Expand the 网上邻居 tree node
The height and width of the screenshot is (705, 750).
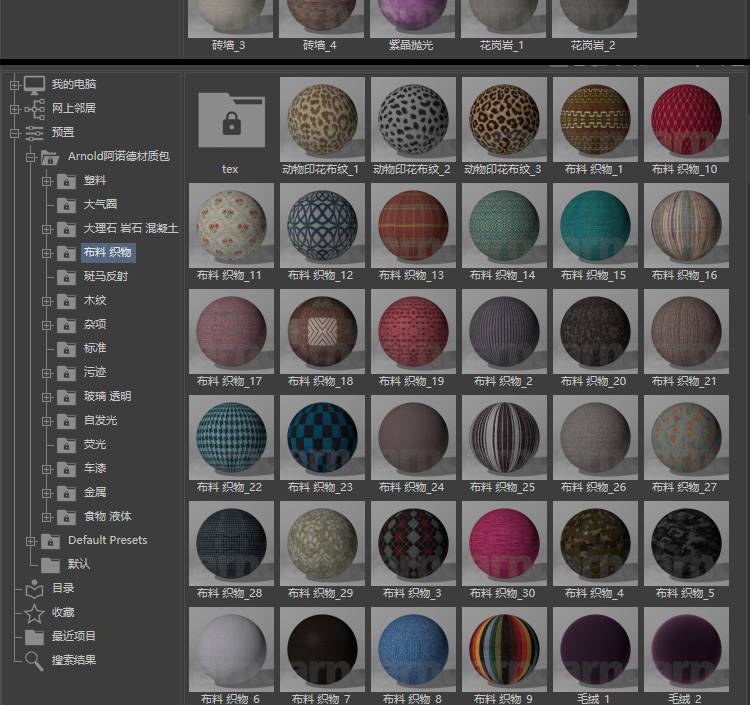pos(14,109)
